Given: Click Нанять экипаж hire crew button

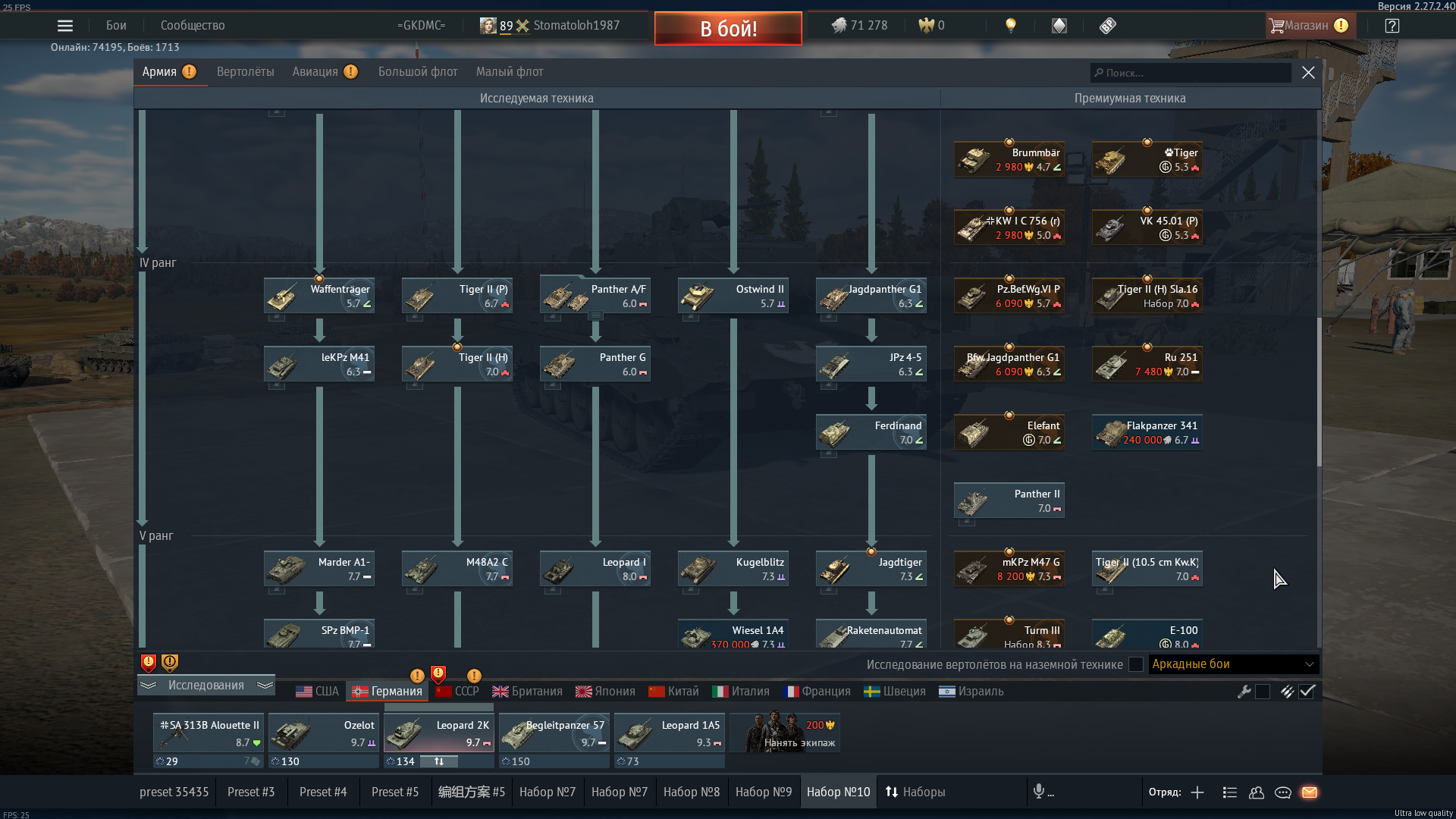Looking at the screenshot, I should 786,733.
